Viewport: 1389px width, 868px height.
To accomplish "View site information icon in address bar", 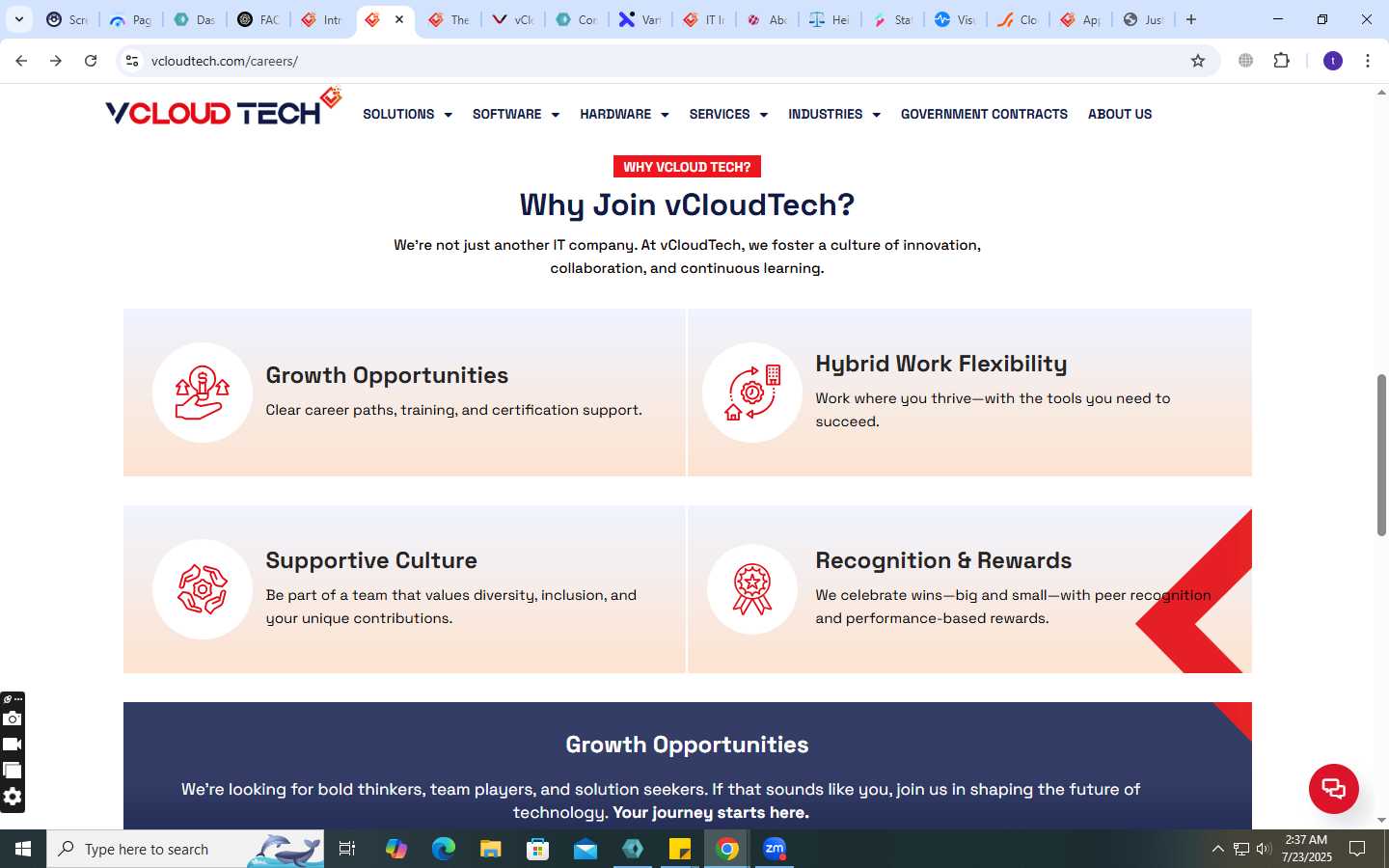I will tap(132, 61).
